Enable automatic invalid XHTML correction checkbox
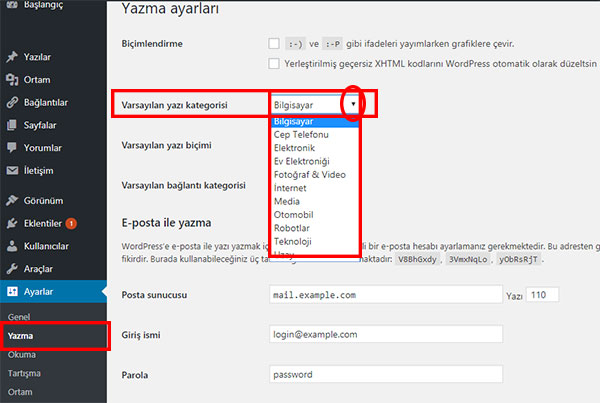 (274, 64)
